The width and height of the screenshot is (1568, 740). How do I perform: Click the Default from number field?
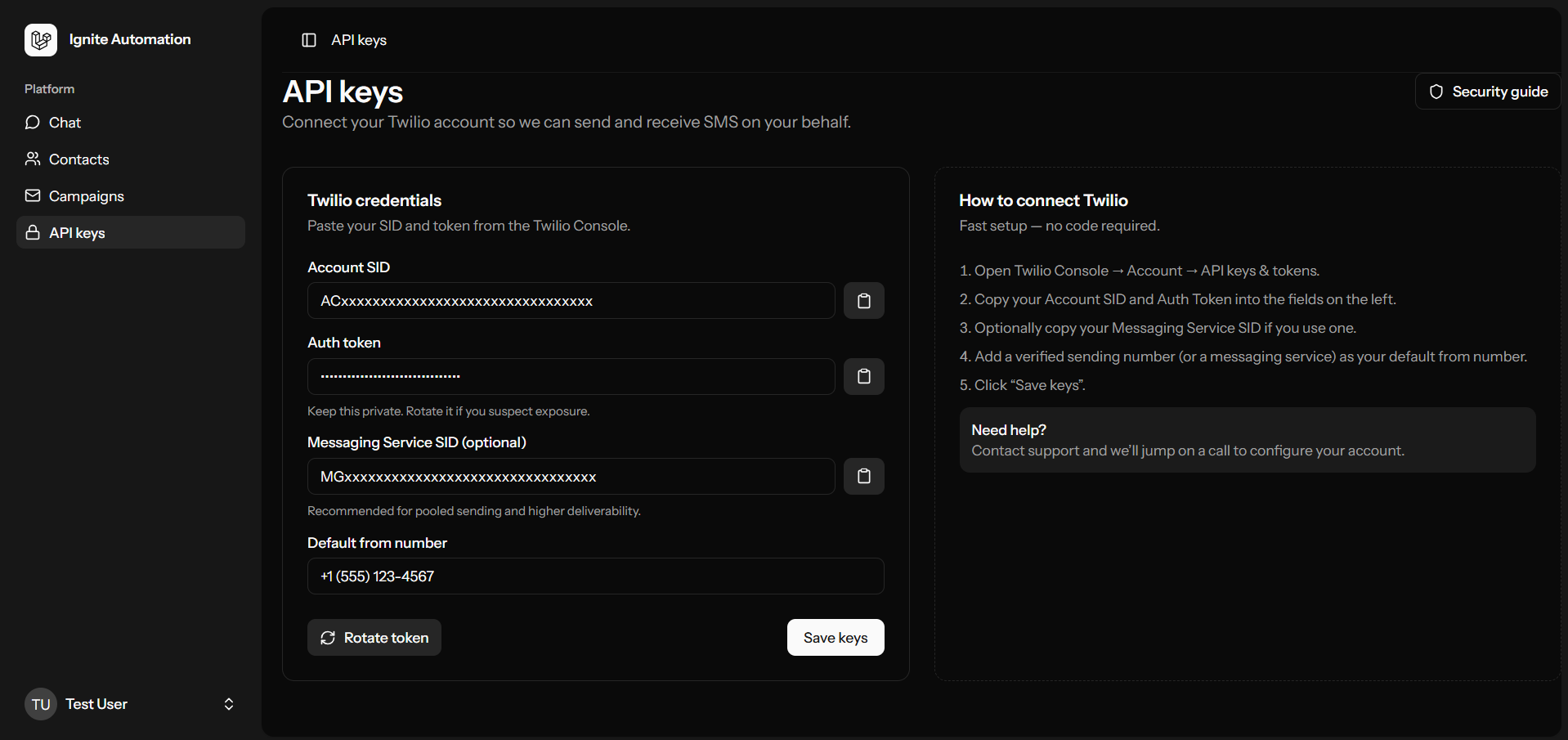595,576
